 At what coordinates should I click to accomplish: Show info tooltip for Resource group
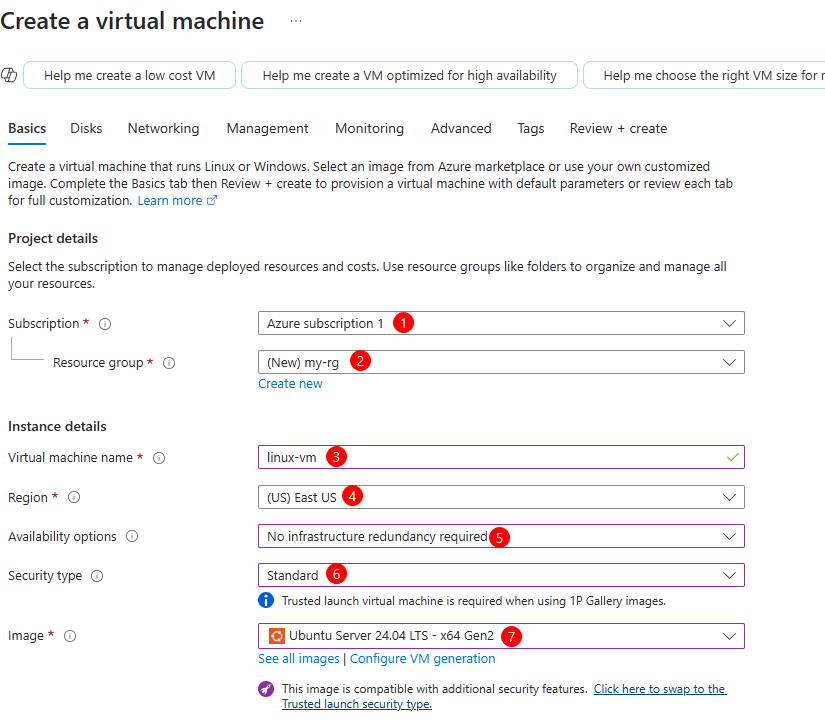click(x=169, y=363)
